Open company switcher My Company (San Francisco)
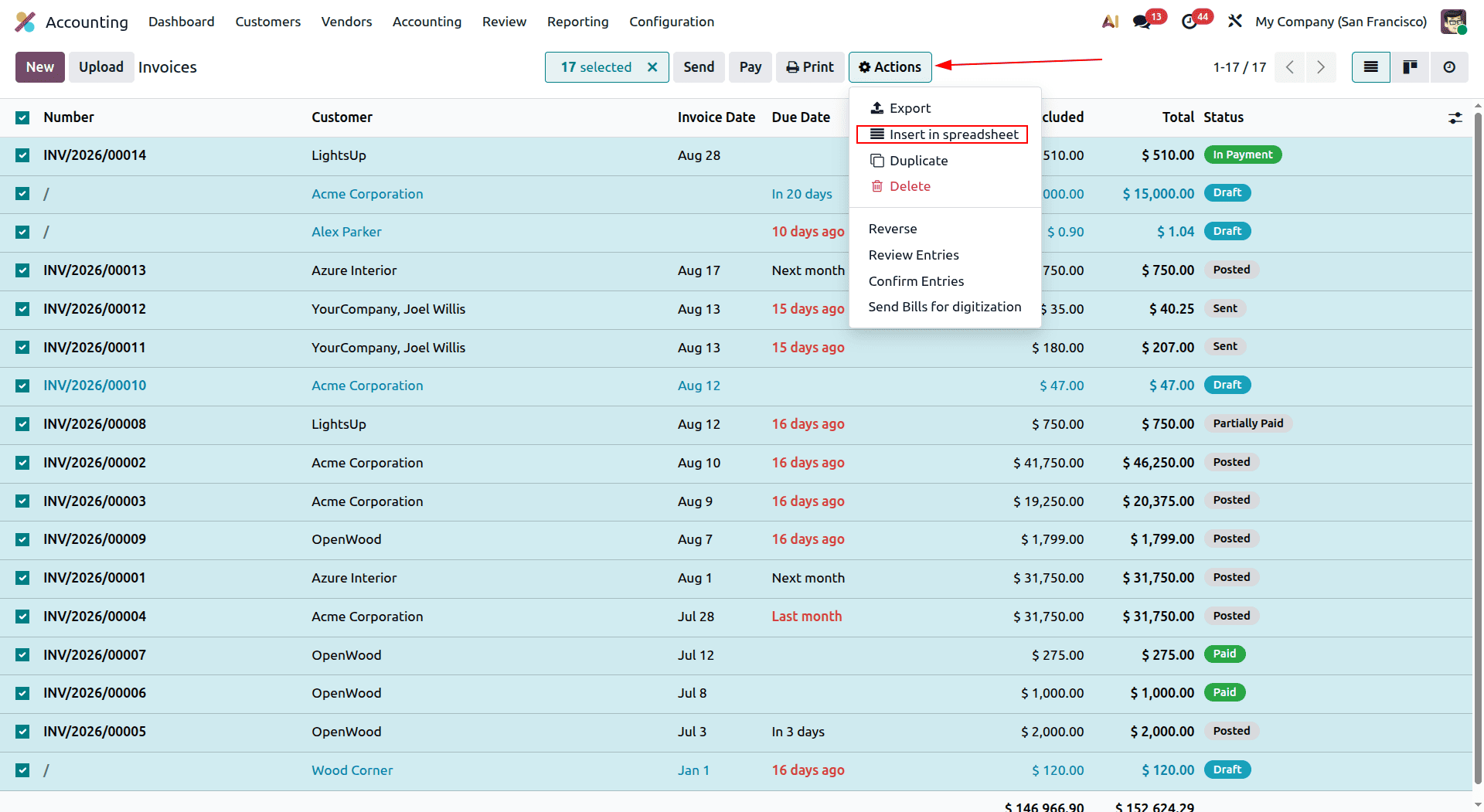Screen dimensions: 1484x812 (x=1341, y=22)
